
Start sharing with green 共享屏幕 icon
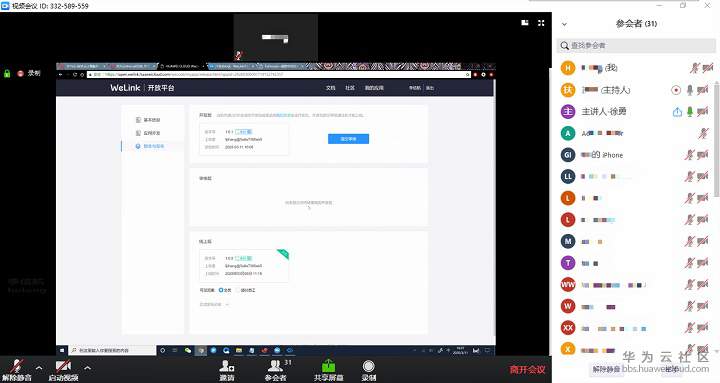click(328, 366)
